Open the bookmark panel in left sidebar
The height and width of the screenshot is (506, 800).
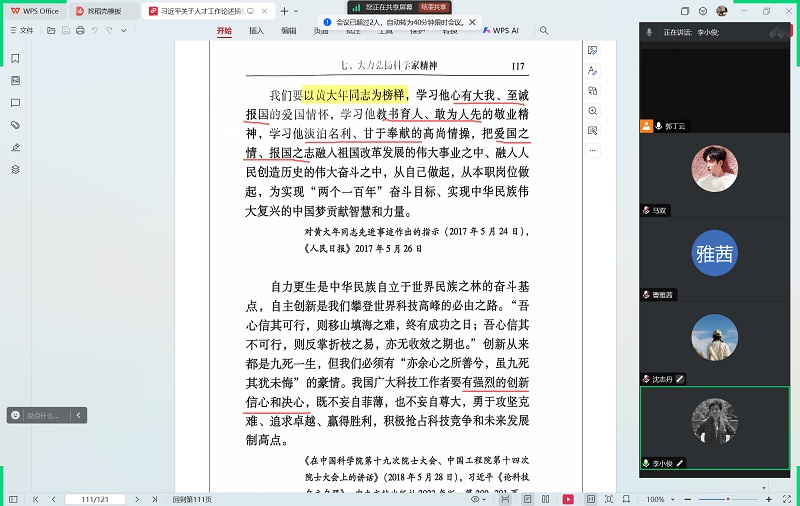[x=15, y=59]
